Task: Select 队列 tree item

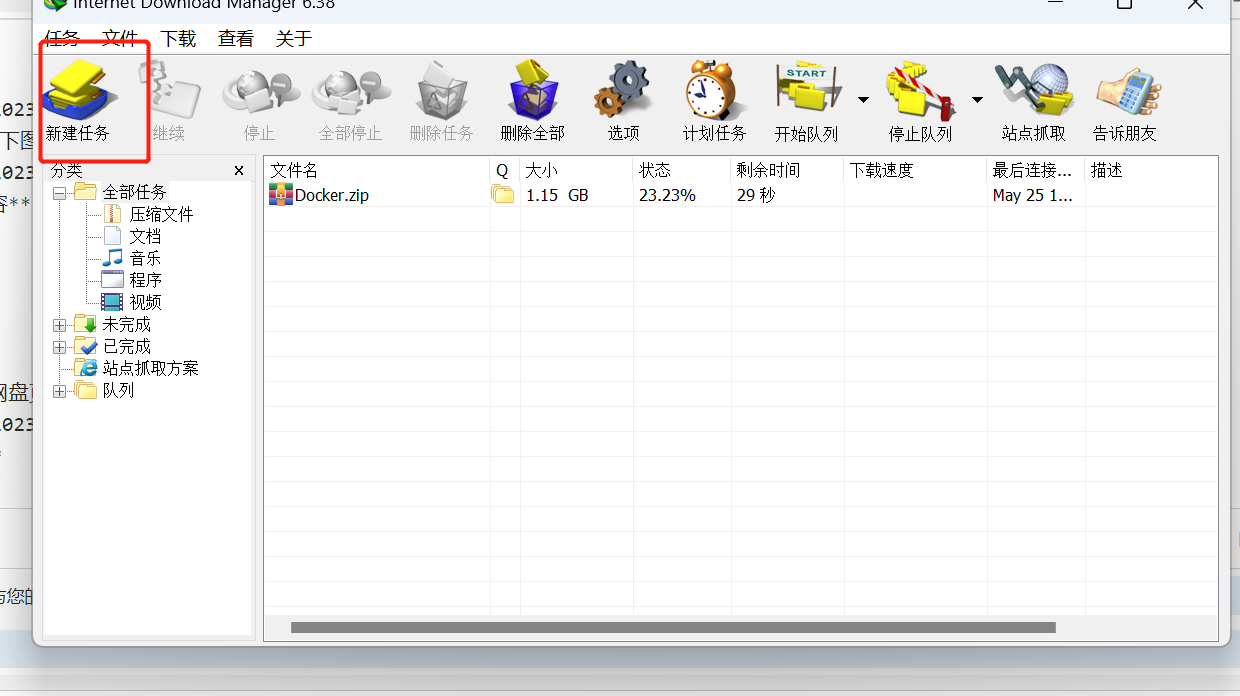Action: [x=118, y=390]
